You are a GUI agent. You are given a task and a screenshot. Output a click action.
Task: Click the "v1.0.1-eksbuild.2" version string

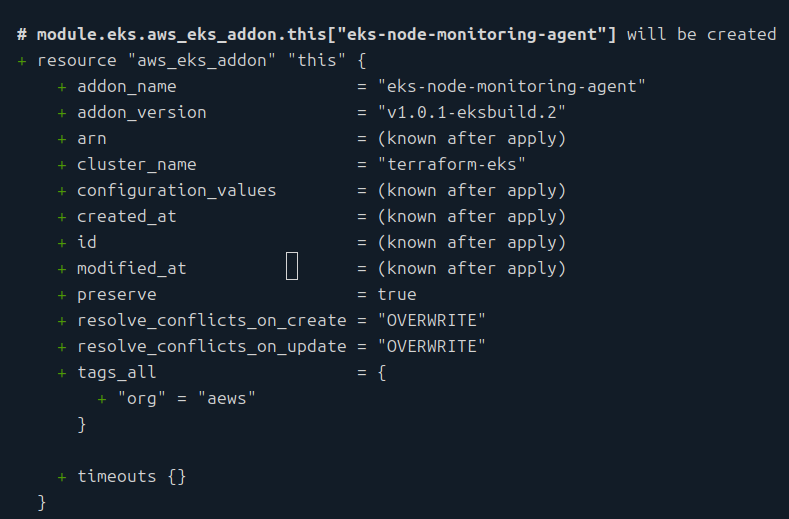(x=471, y=112)
